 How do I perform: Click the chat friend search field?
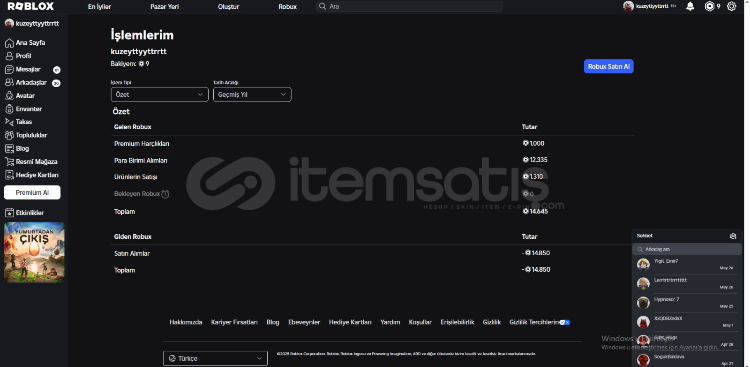pos(687,249)
